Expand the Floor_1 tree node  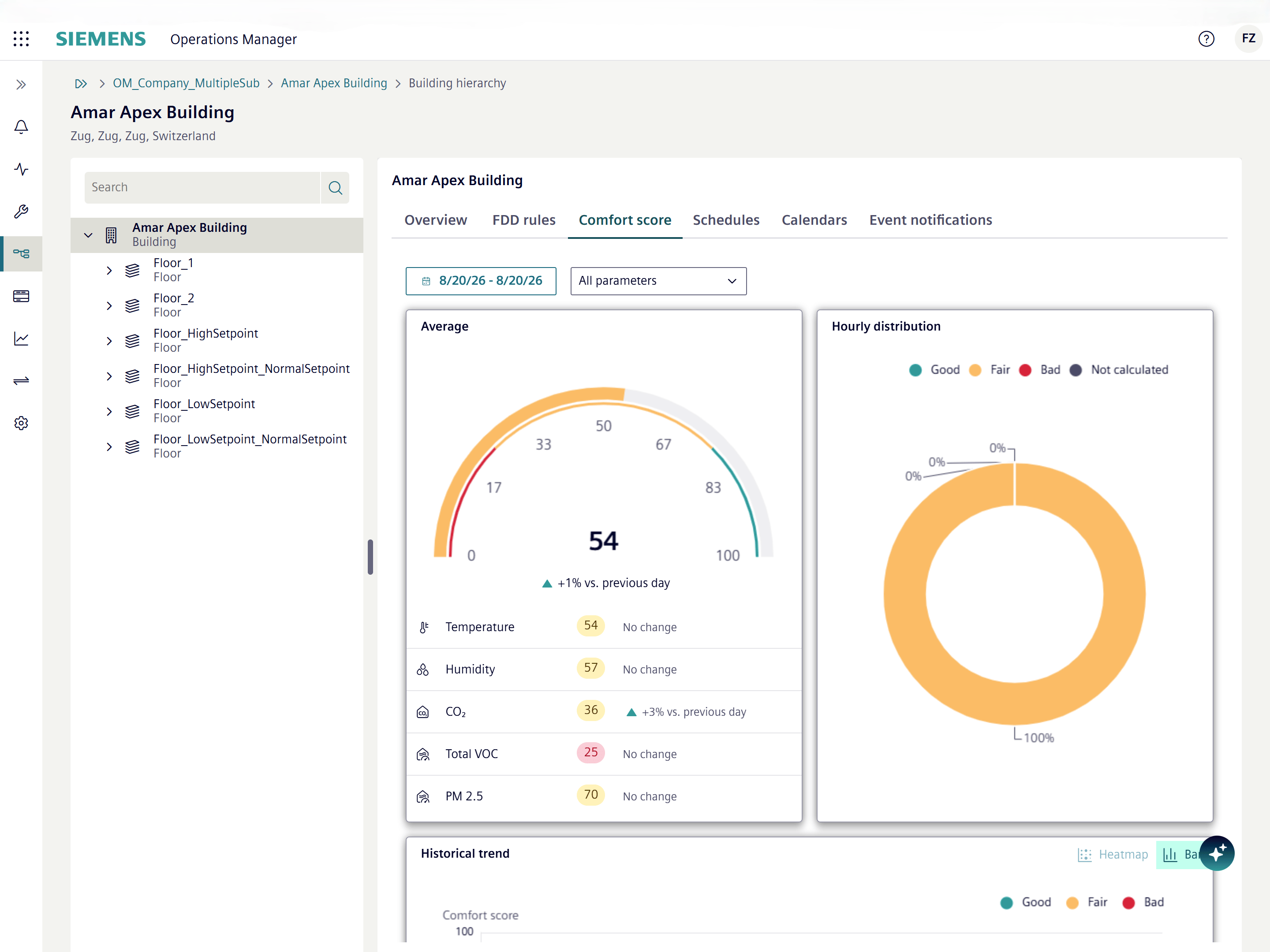pyautogui.click(x=109, y=270)
